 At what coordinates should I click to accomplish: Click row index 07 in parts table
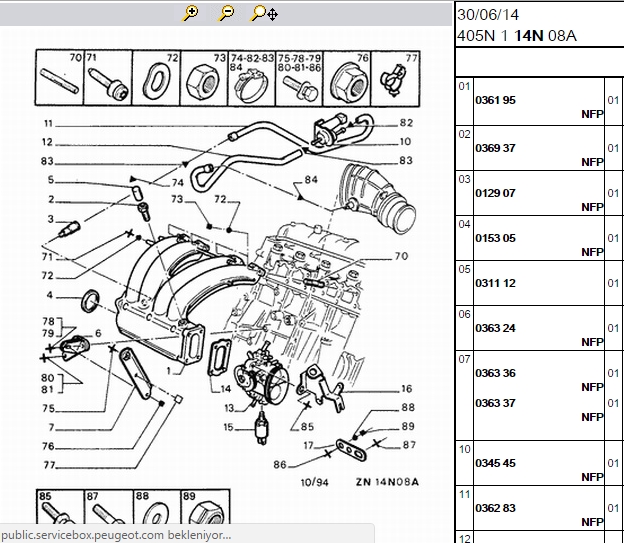click(464, 359)
